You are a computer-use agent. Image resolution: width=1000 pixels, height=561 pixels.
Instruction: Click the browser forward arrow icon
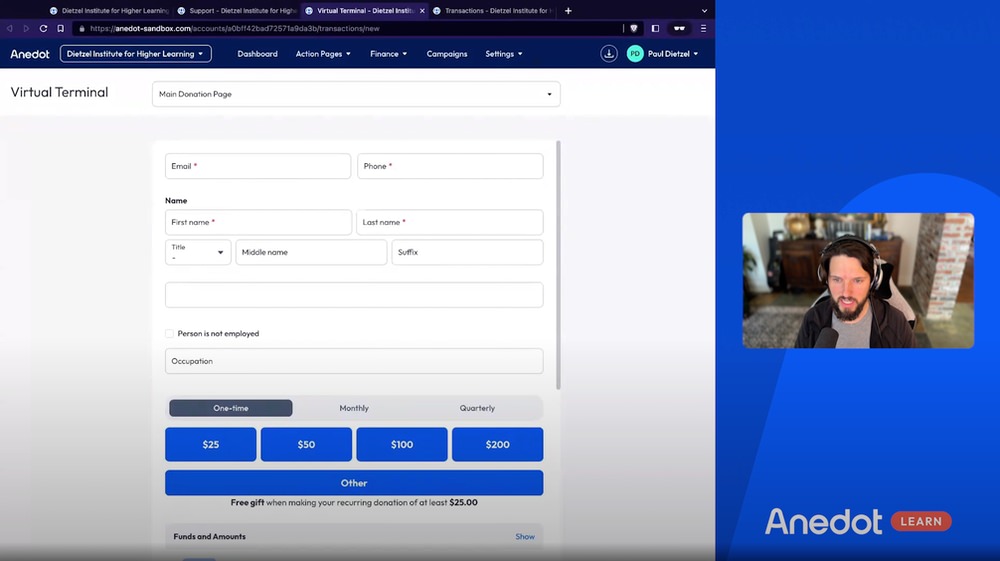[26, 28]
